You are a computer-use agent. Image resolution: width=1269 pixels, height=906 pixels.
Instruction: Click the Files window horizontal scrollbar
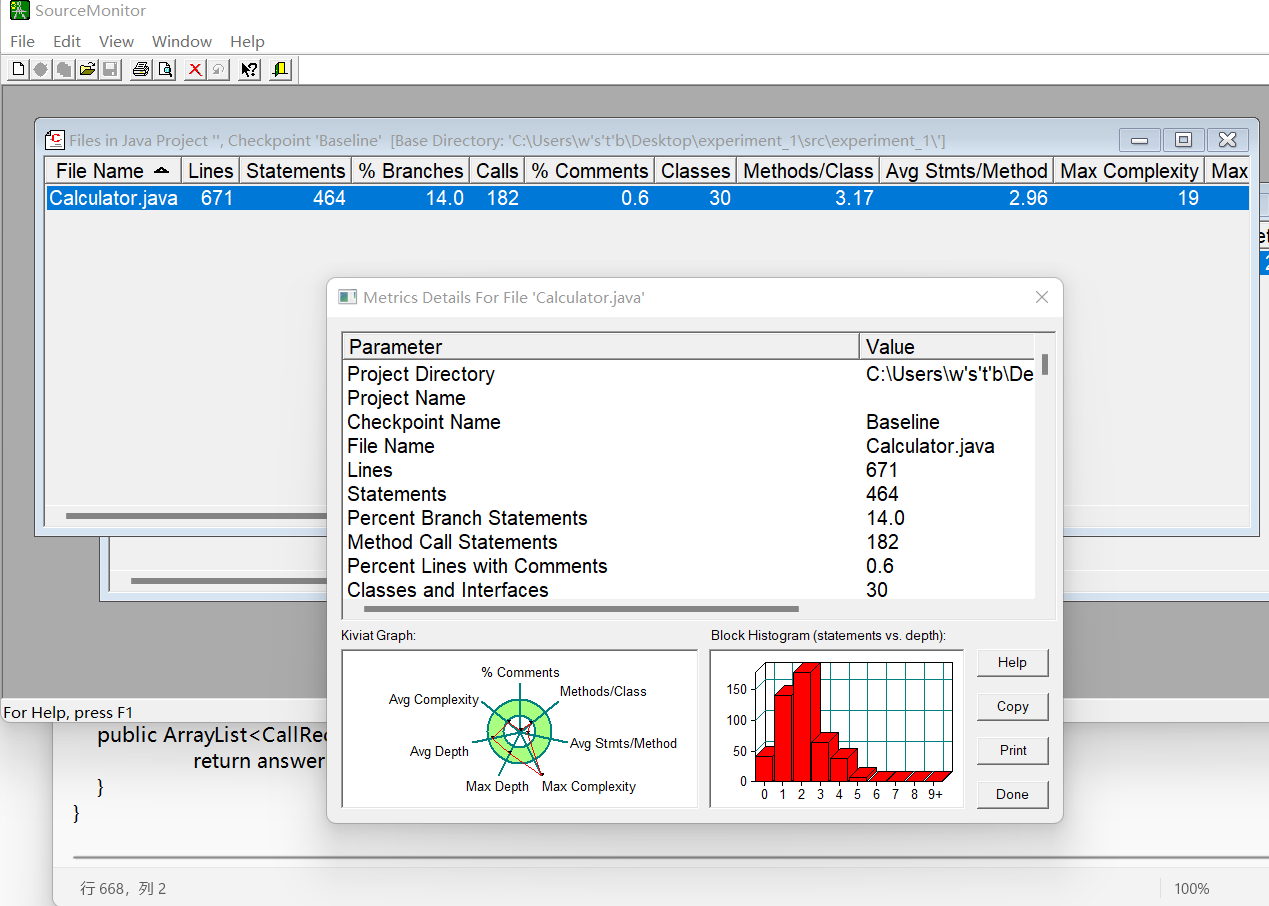point(195,517)
